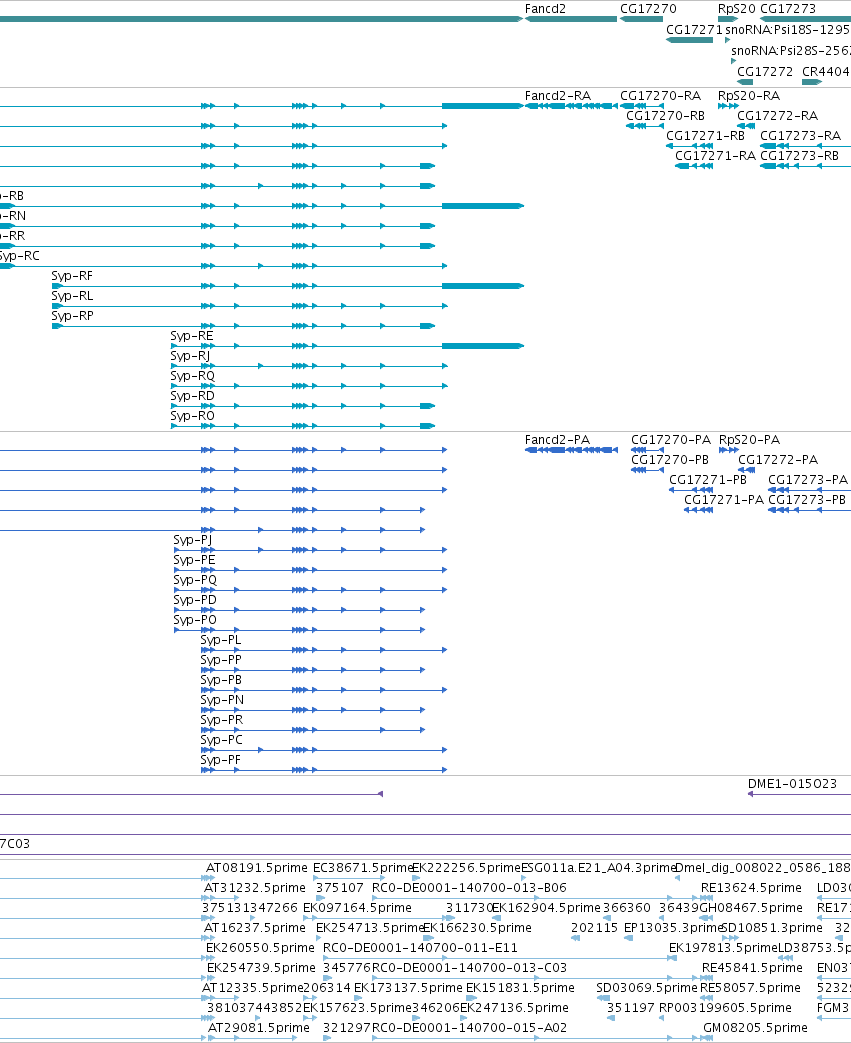Select the RE13624.5prime EST label
The height and width of the screenshot is (1043, 851).
[x=751, y=888]
